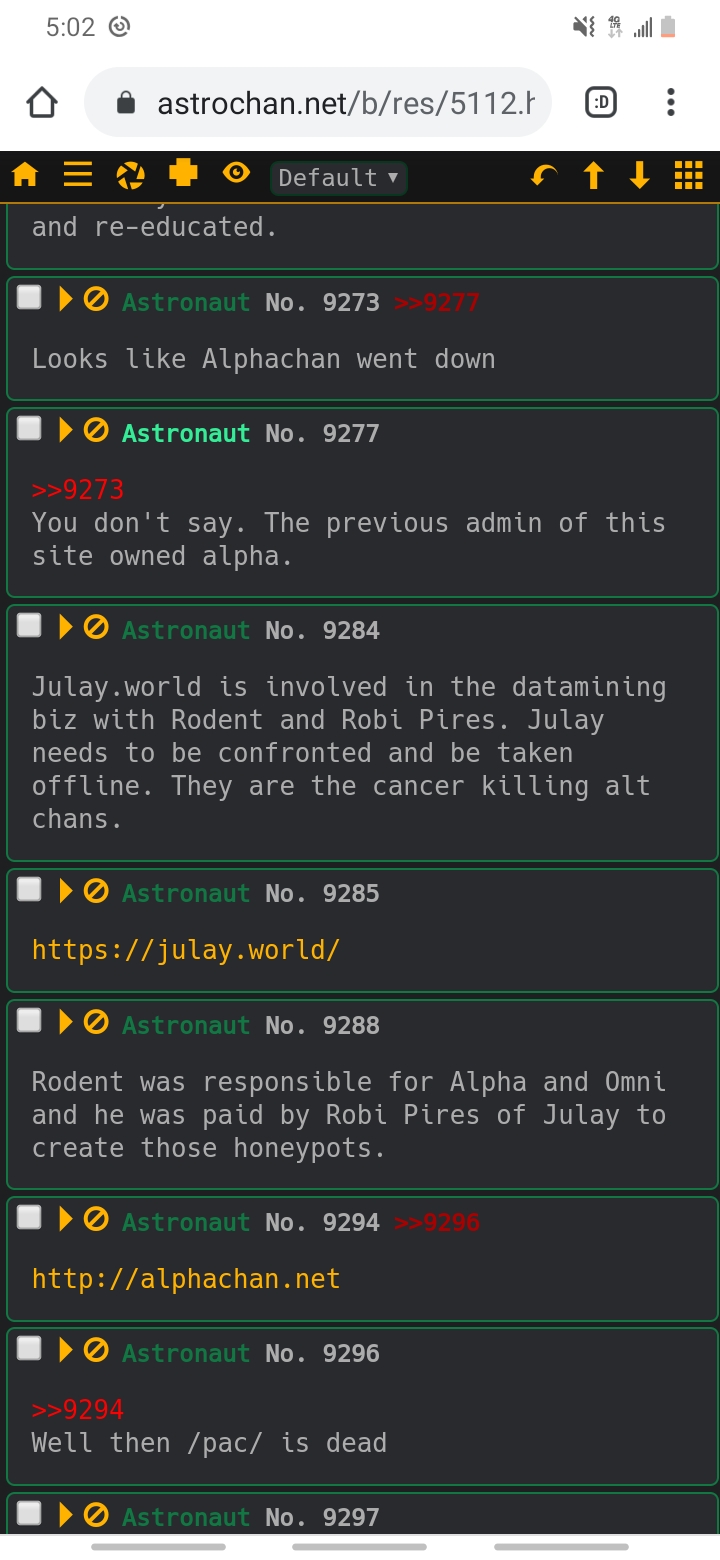Open the hamburger board list menu
Viewport: 720px width, 1560px height.
click(78, 175)
